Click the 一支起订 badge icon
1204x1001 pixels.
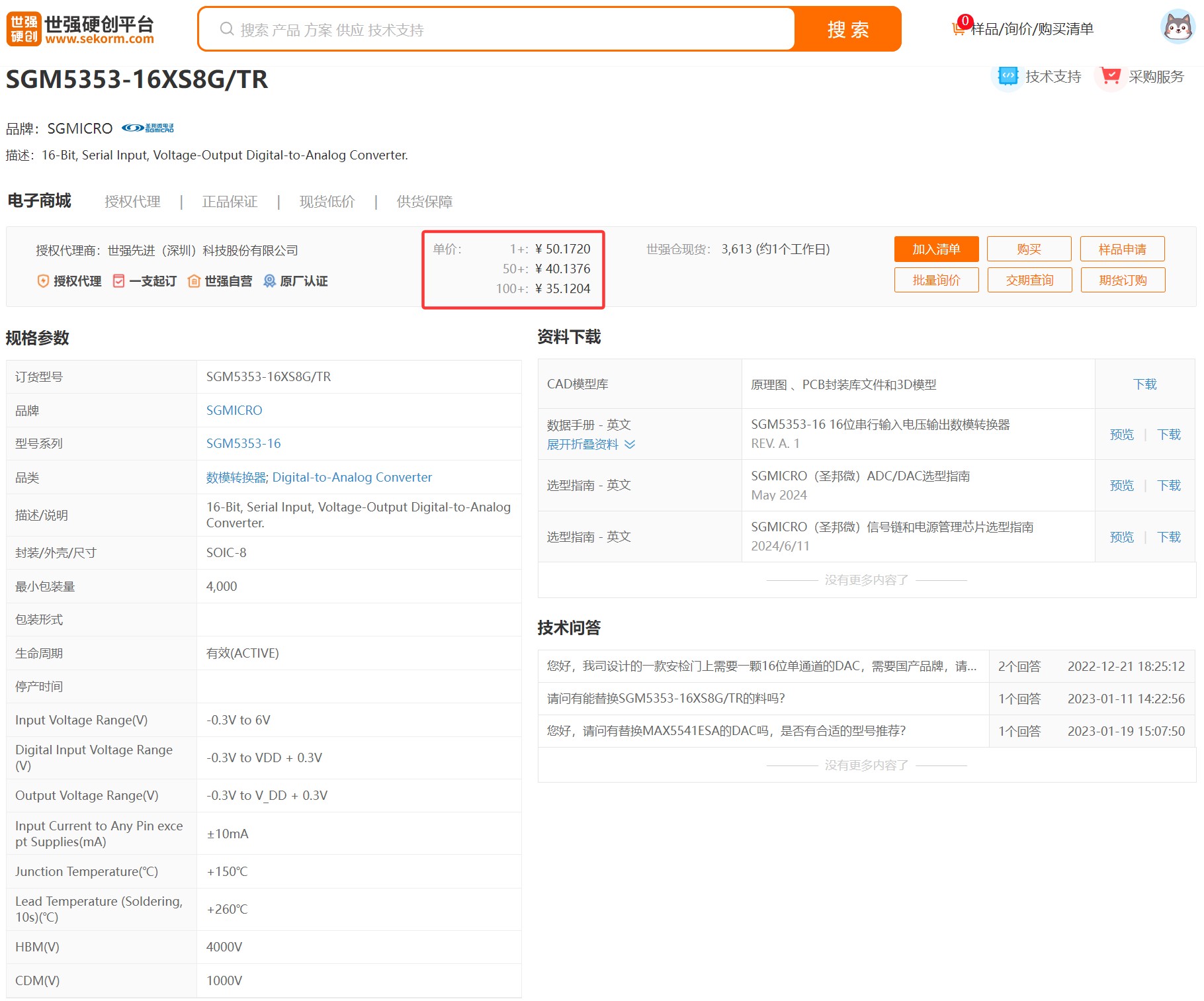click(119, 281)
